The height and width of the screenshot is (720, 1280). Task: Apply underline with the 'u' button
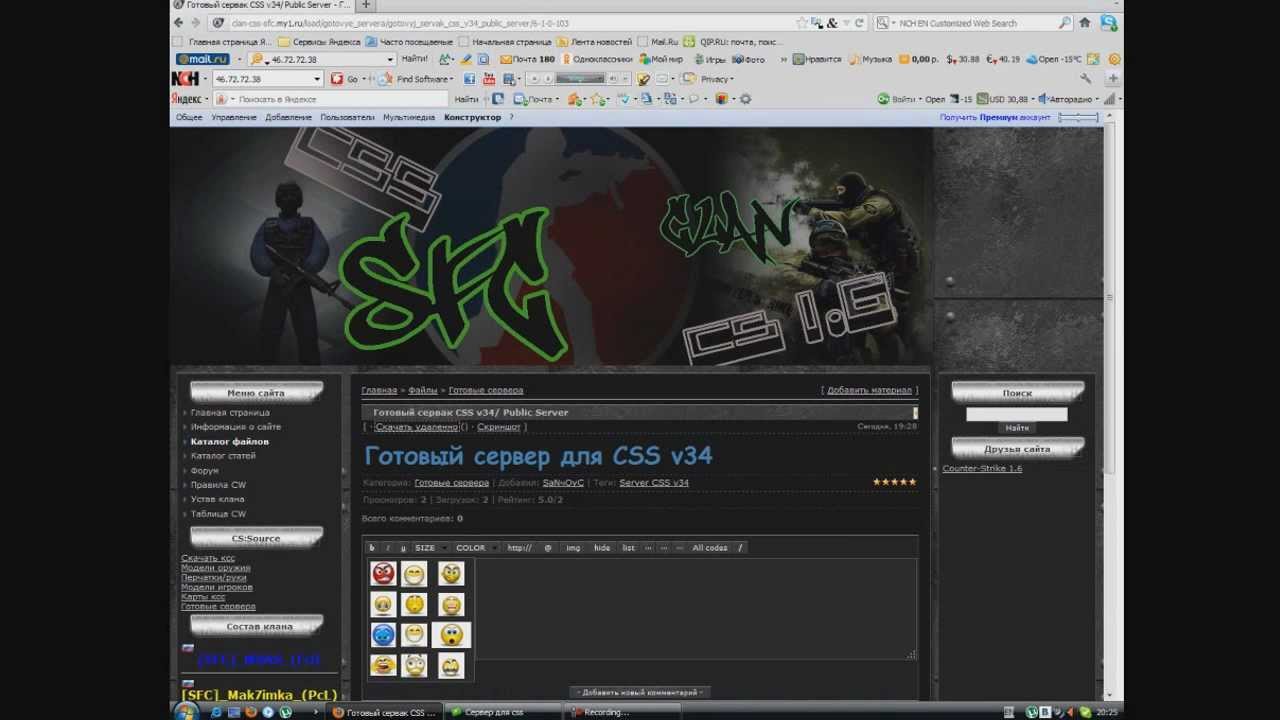403,548
